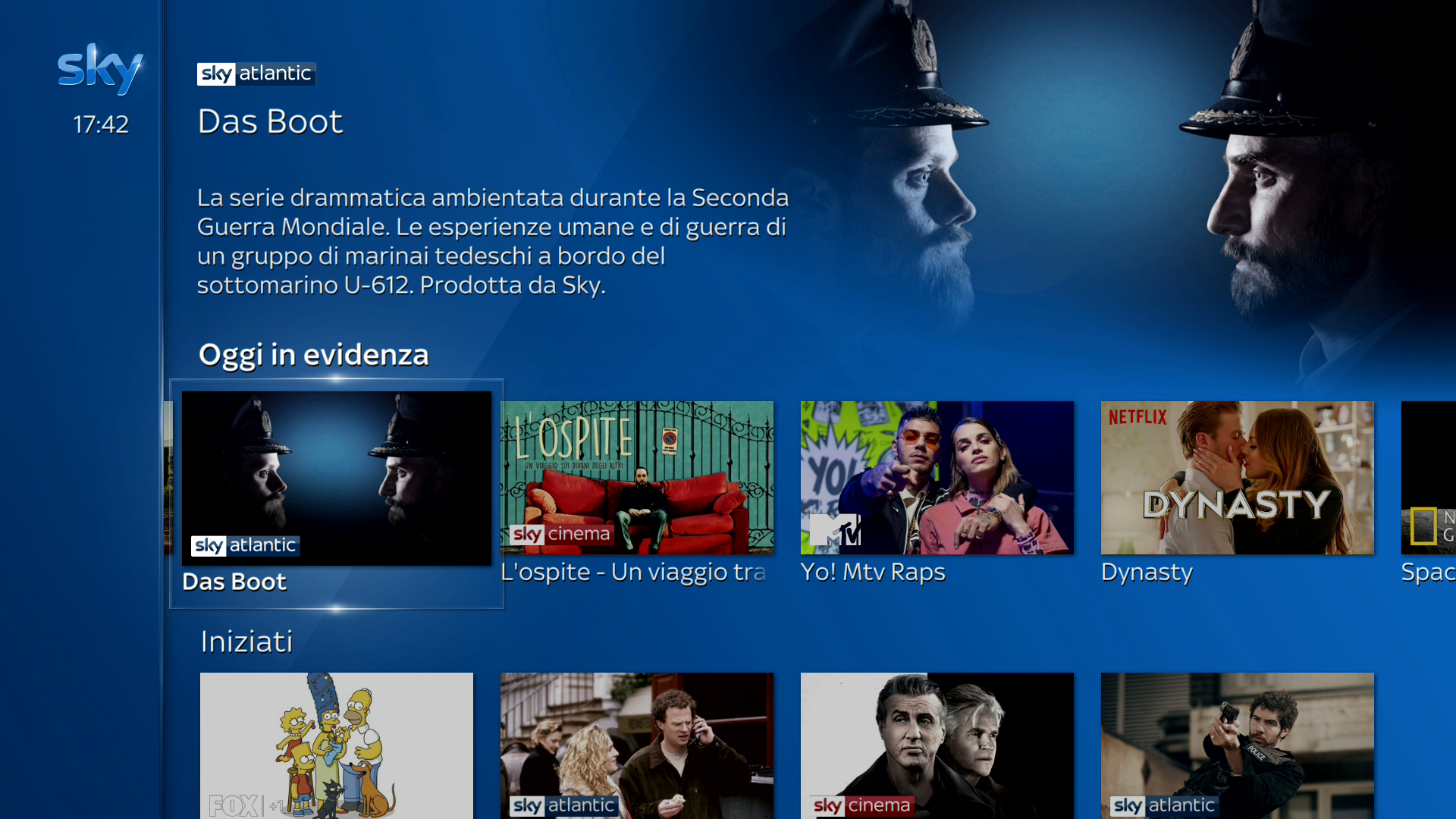Click the Netflix logo on the Dynasty thumbnail
This screenshot has width=1456, height=819.
click(1137, 417)
